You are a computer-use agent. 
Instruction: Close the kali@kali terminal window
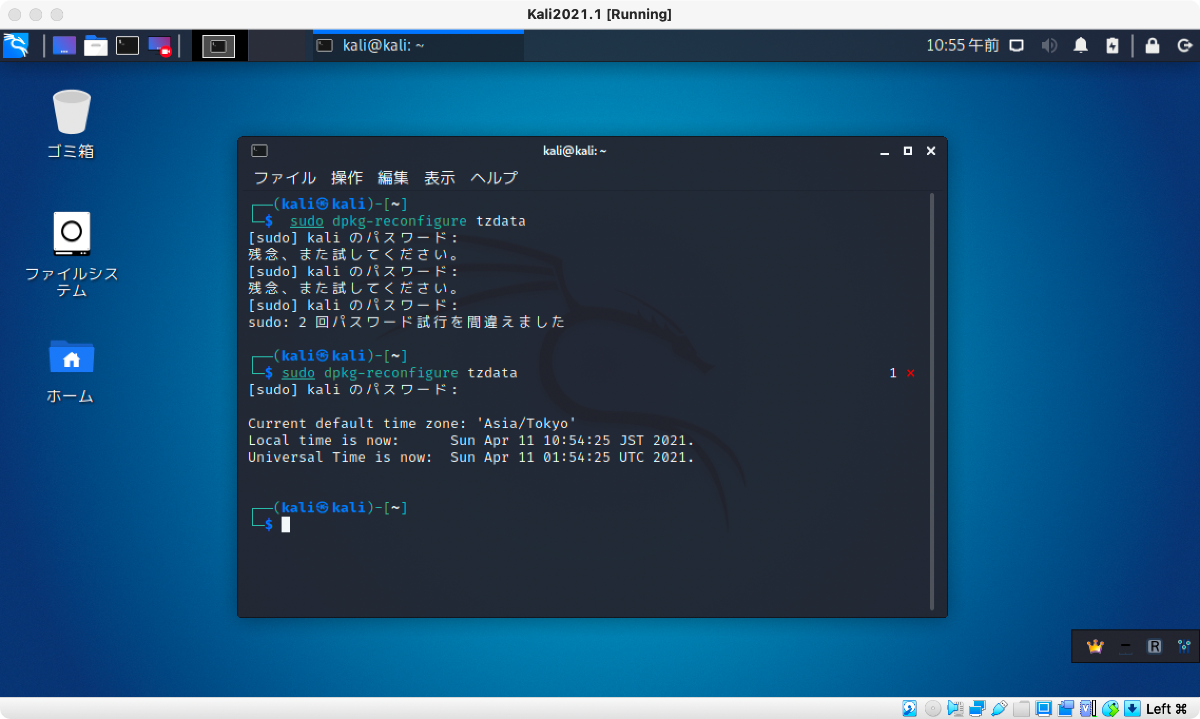coord(931,151)
